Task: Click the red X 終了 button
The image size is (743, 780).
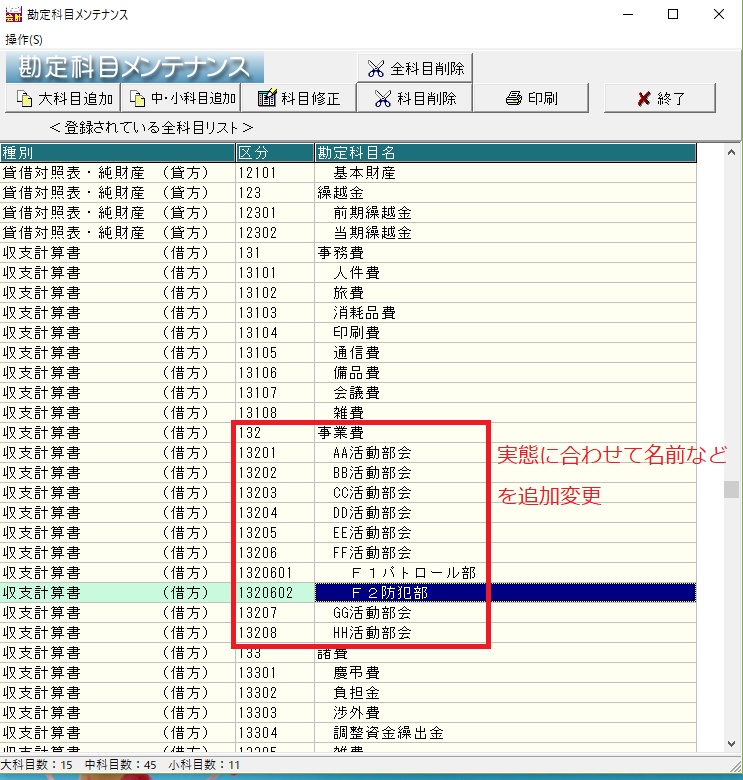Action: pos(660,98)
